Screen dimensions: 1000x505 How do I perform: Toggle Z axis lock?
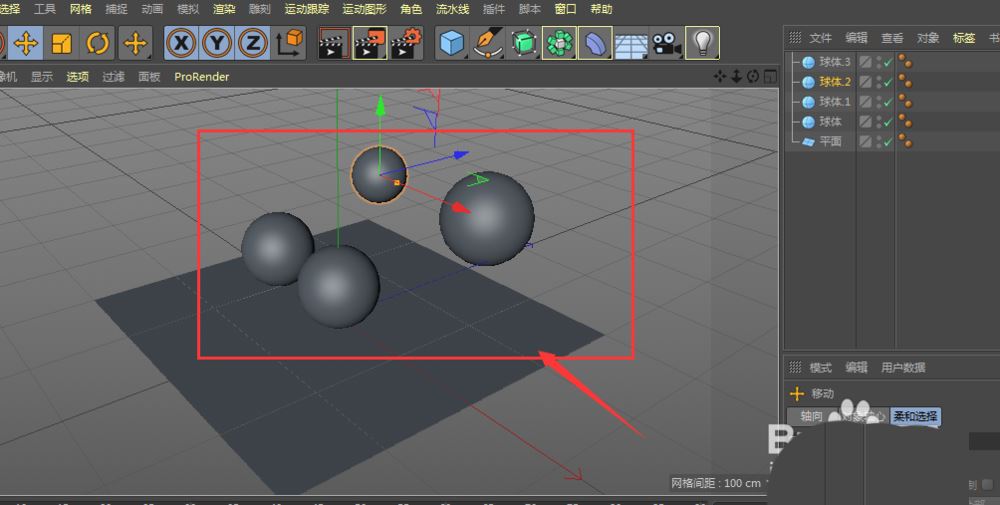[253, 43]
